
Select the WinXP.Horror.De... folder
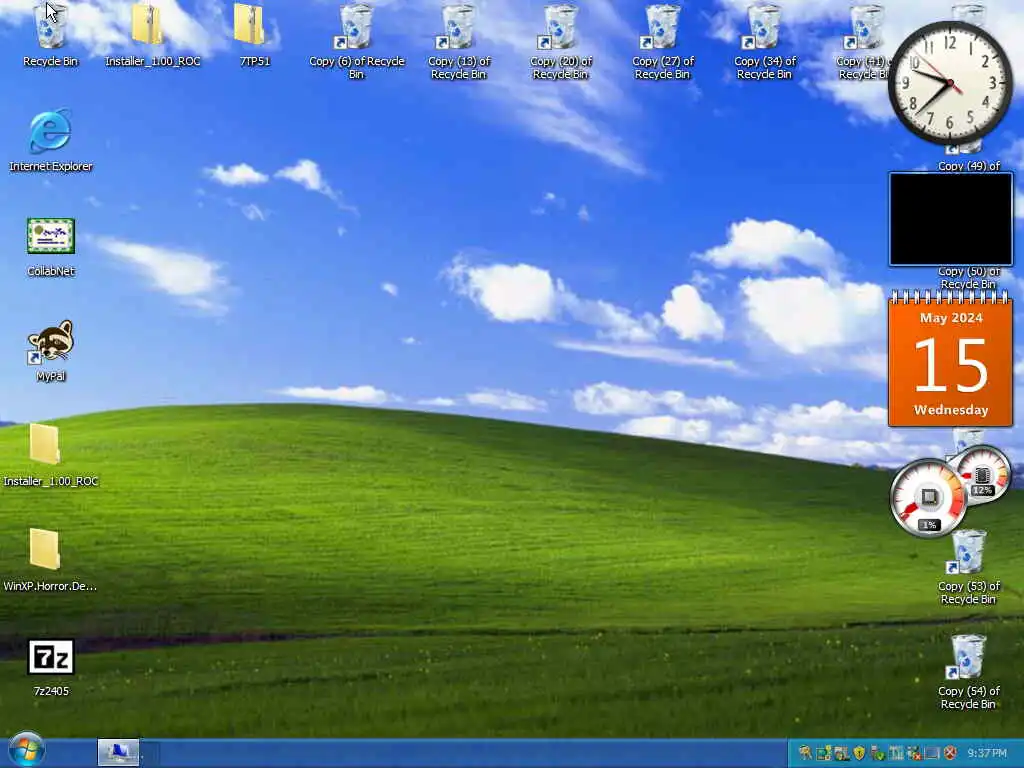coord(50,560)
